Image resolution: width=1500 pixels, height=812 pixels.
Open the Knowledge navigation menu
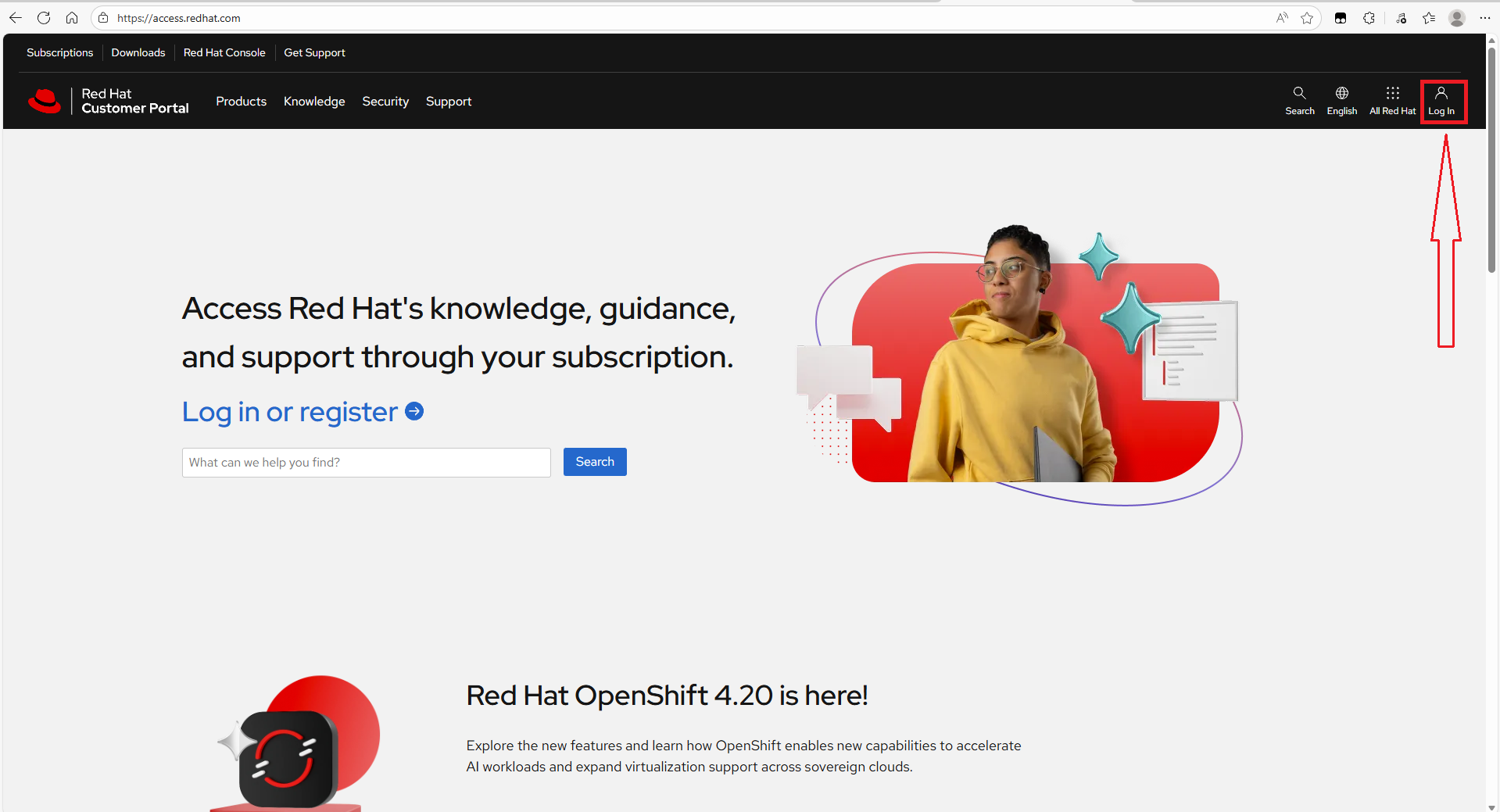click(x=314, y=101)
